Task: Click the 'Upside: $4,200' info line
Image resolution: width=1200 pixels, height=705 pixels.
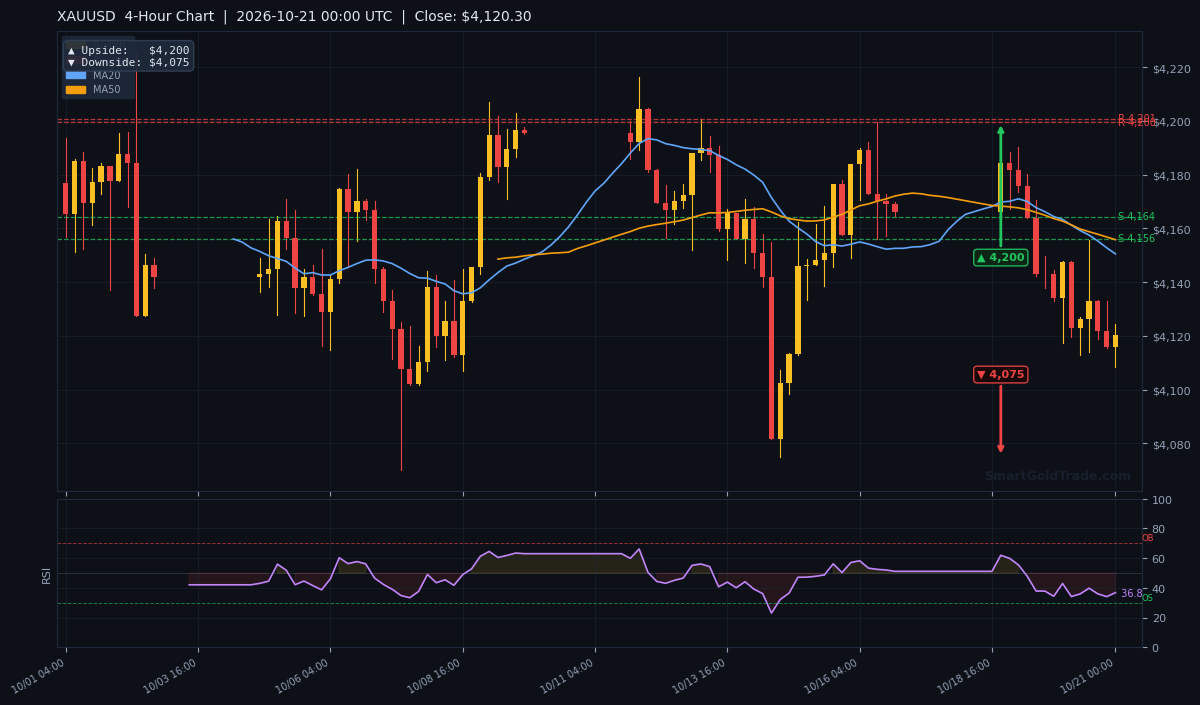Action: 128,50
